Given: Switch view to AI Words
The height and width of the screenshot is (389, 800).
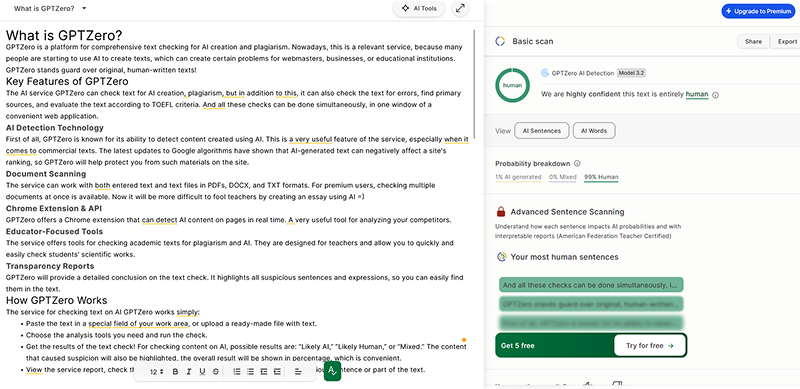Looking at the screenshot, I should point(594,131).
